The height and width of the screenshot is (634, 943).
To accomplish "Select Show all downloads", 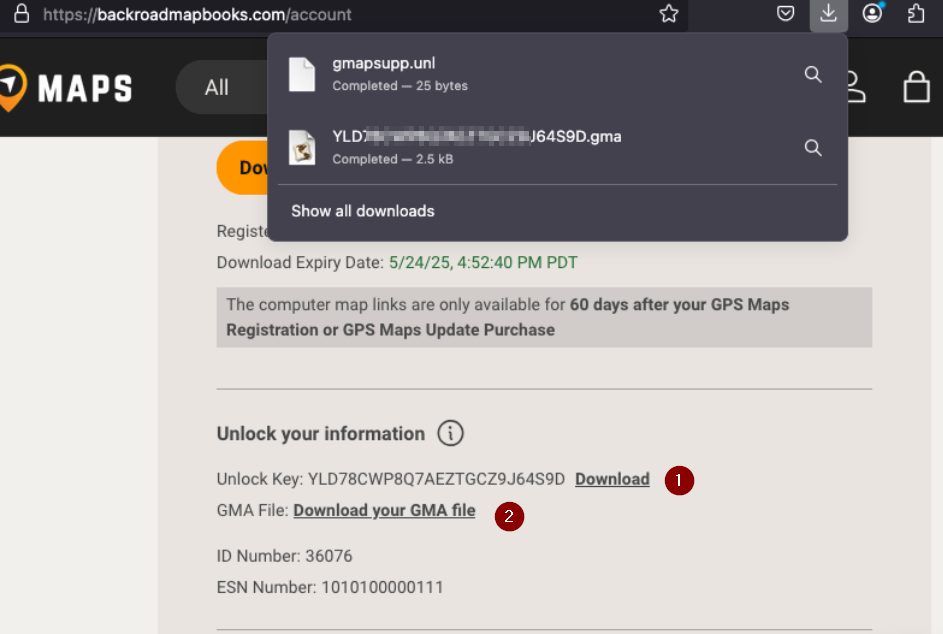I will 363,211.
